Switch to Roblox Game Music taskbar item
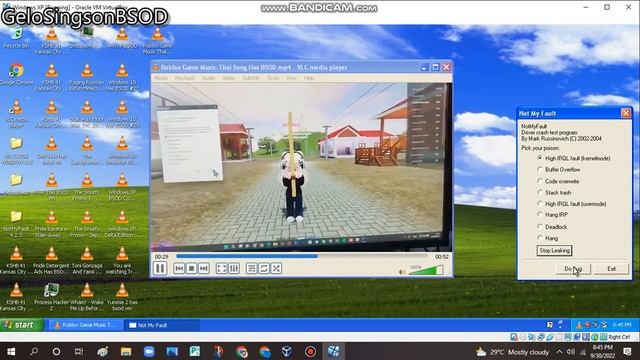The width and height of the screenshot is (640, 360). (85, 325)
